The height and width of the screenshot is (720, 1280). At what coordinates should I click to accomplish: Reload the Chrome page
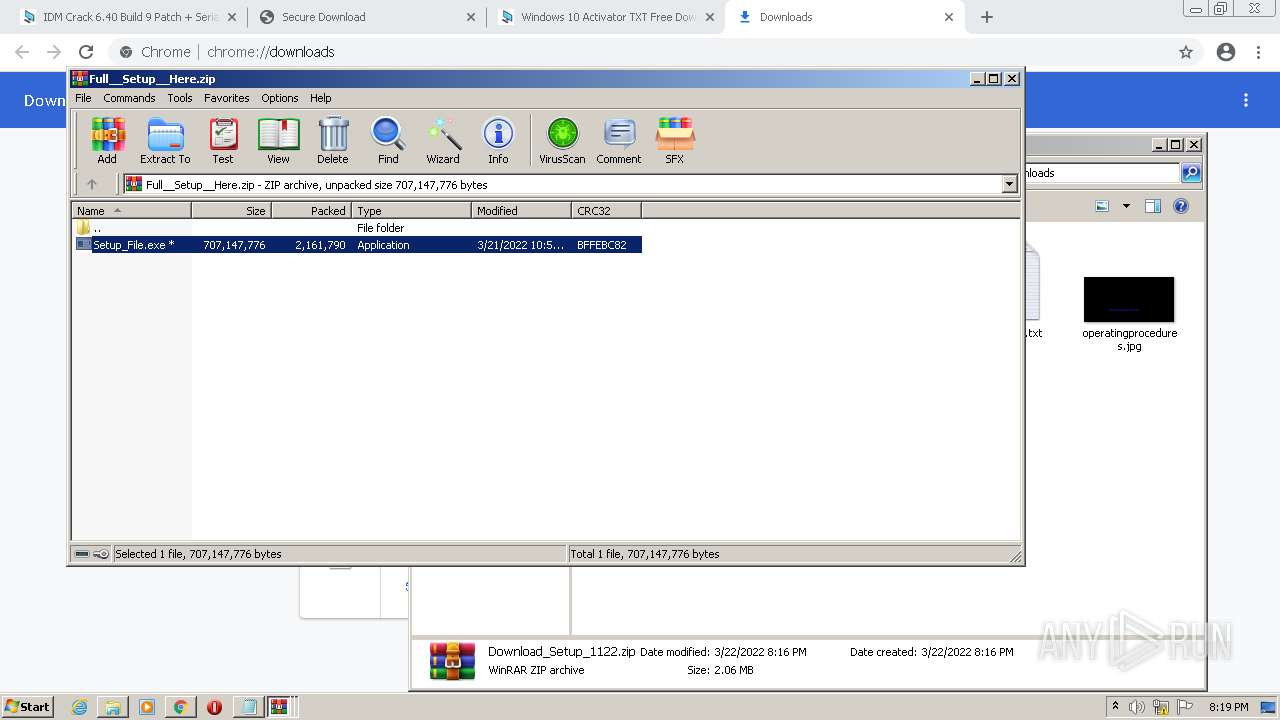pyautogui.click(x=86, y=52)
